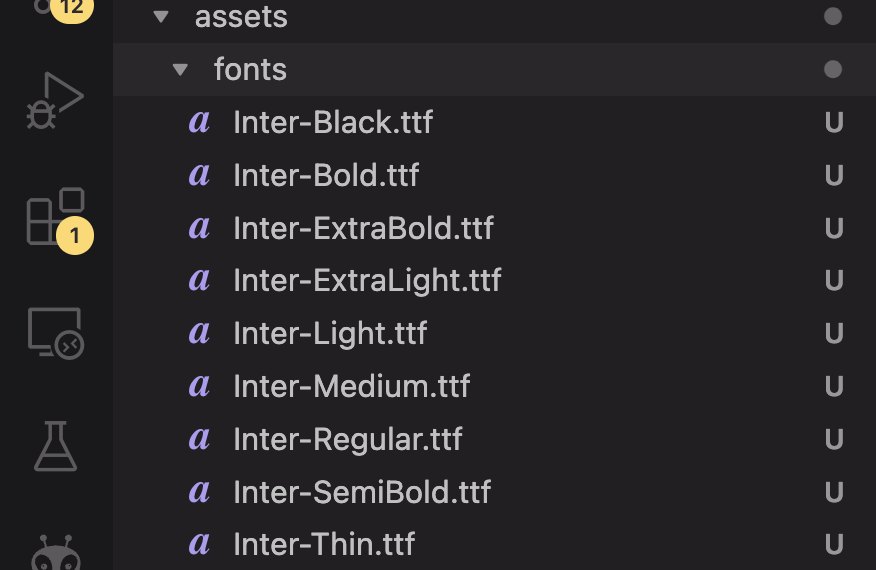This screenshot has width=876, height=570.
Task: Click font icon beside Inter-Thin.ttf
Action: click(x=200, y=544)
